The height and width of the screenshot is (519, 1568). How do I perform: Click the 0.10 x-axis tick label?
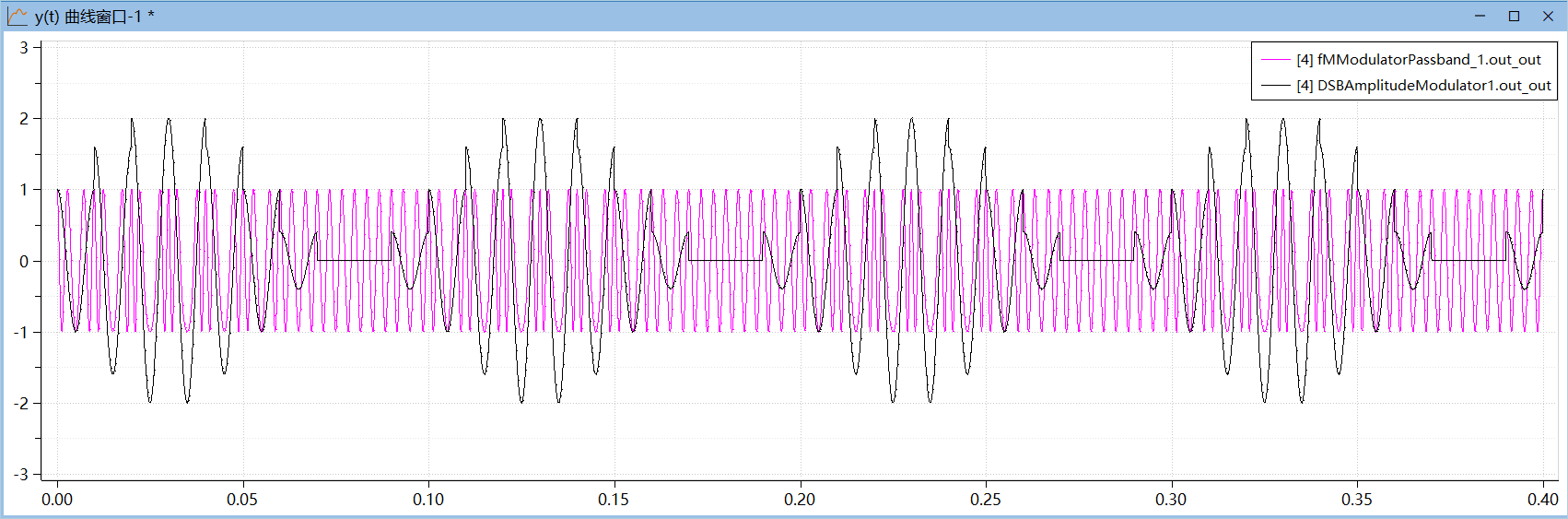(x=428, y=500)
